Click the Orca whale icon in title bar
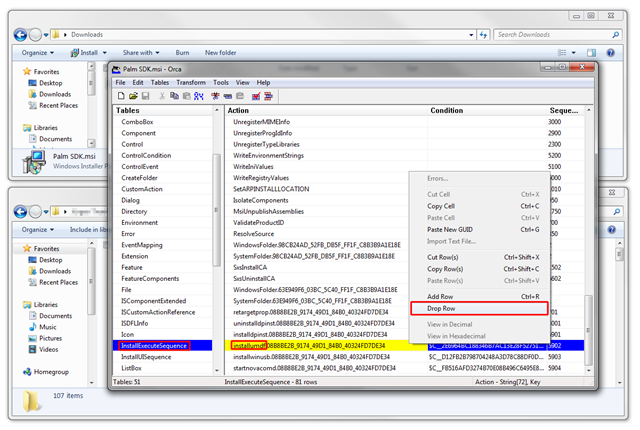 point(116,69)
